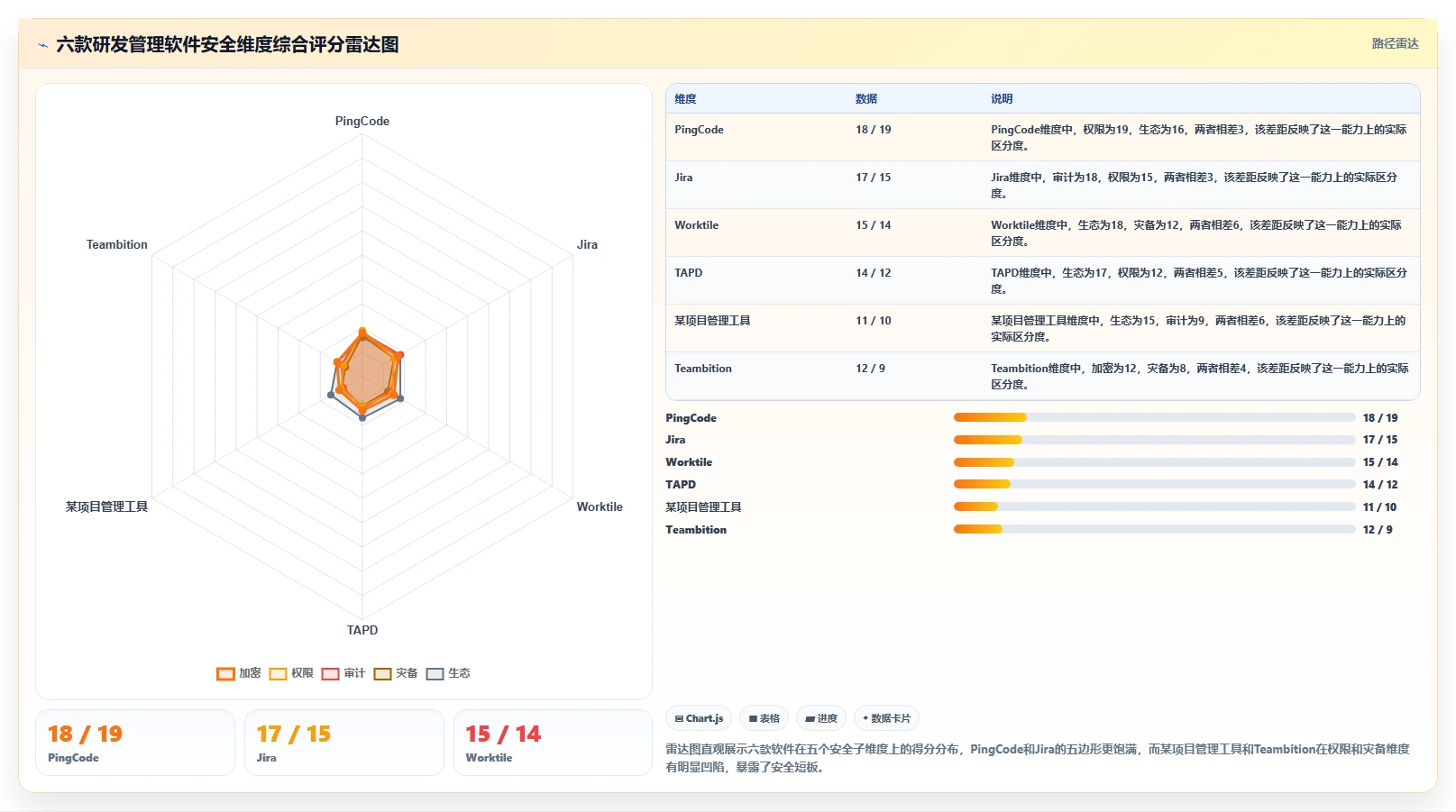Click the 12 / 9 table value
The image size is (1456, 812).
pyautogui.click(x=870, y=369)
